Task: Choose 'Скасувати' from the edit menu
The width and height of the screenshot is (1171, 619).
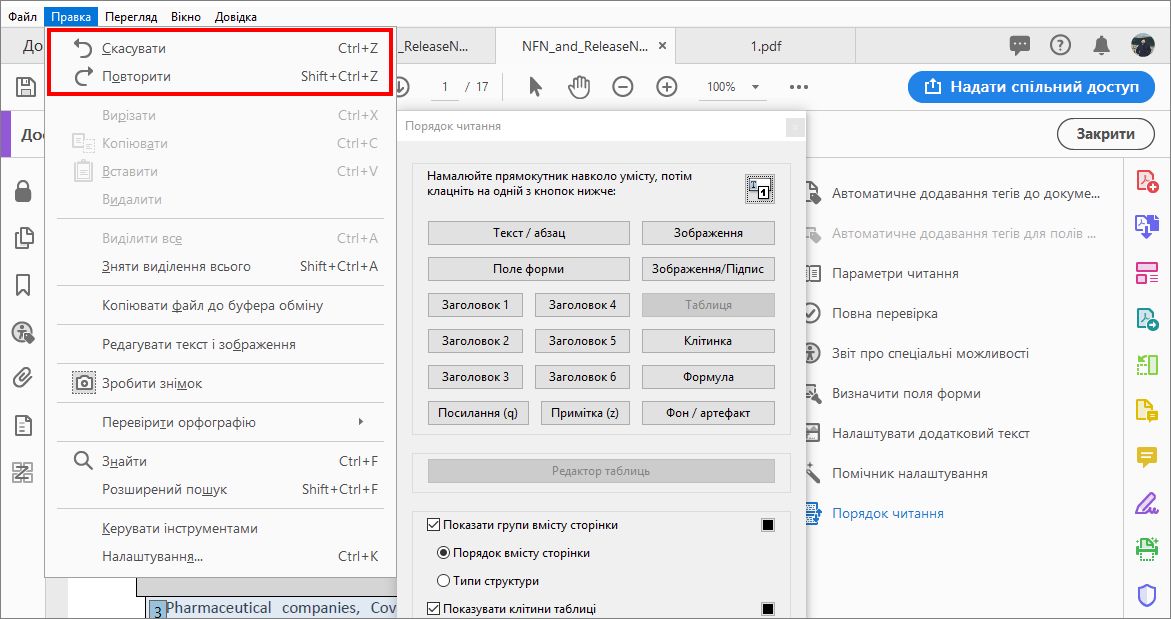Action: pyautogui.click(x=221, y=49)
